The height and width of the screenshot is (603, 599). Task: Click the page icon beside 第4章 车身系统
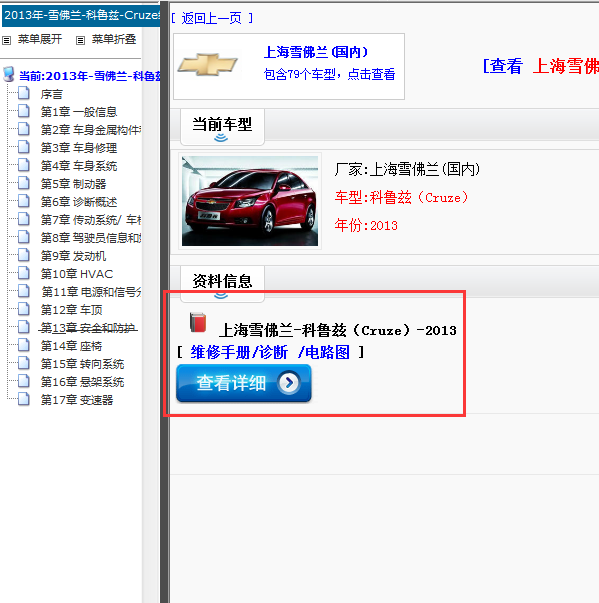point(24,165)
